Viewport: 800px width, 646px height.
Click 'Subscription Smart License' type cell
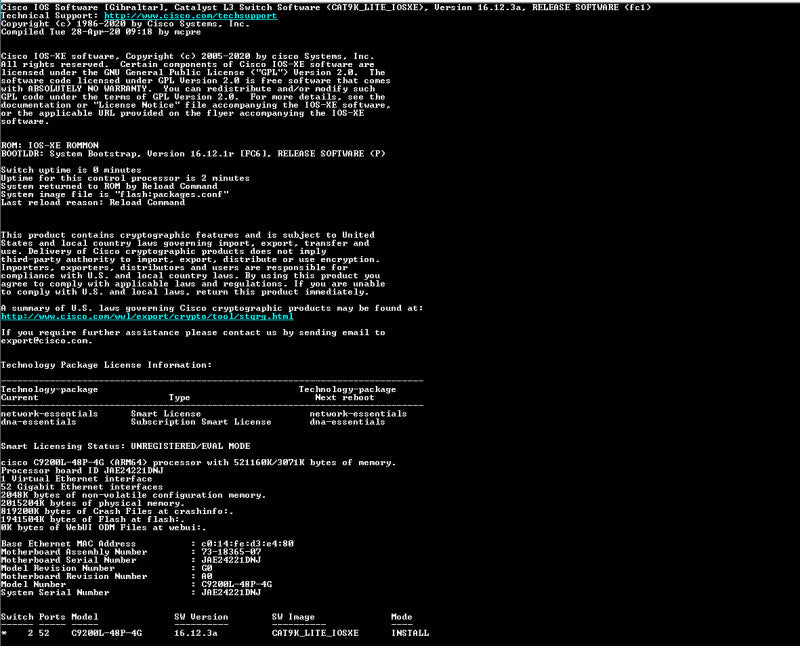[x=201, y=422]
